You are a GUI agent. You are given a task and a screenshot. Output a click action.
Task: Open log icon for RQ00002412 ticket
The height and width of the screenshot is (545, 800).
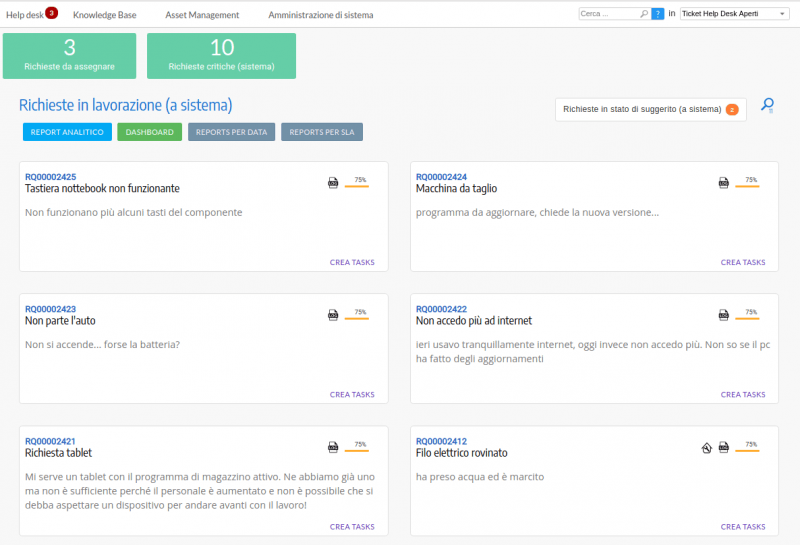click(723, 447)
